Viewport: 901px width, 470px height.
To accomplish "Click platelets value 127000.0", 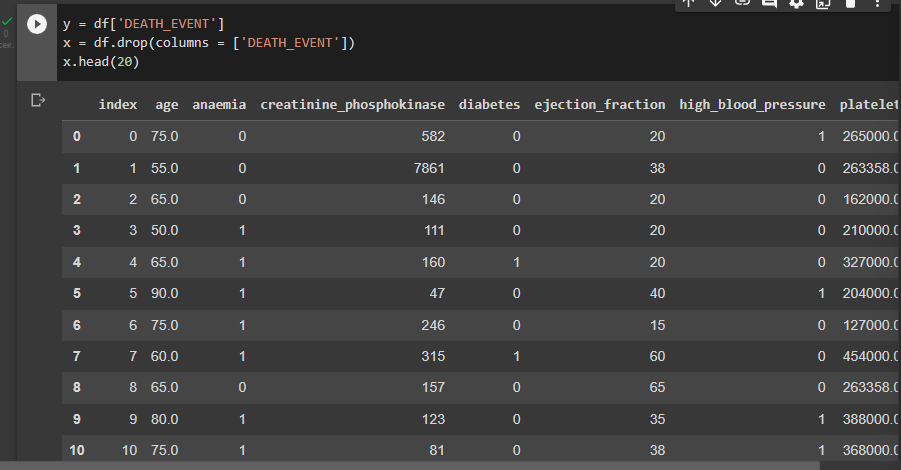I will coord(870,325).
